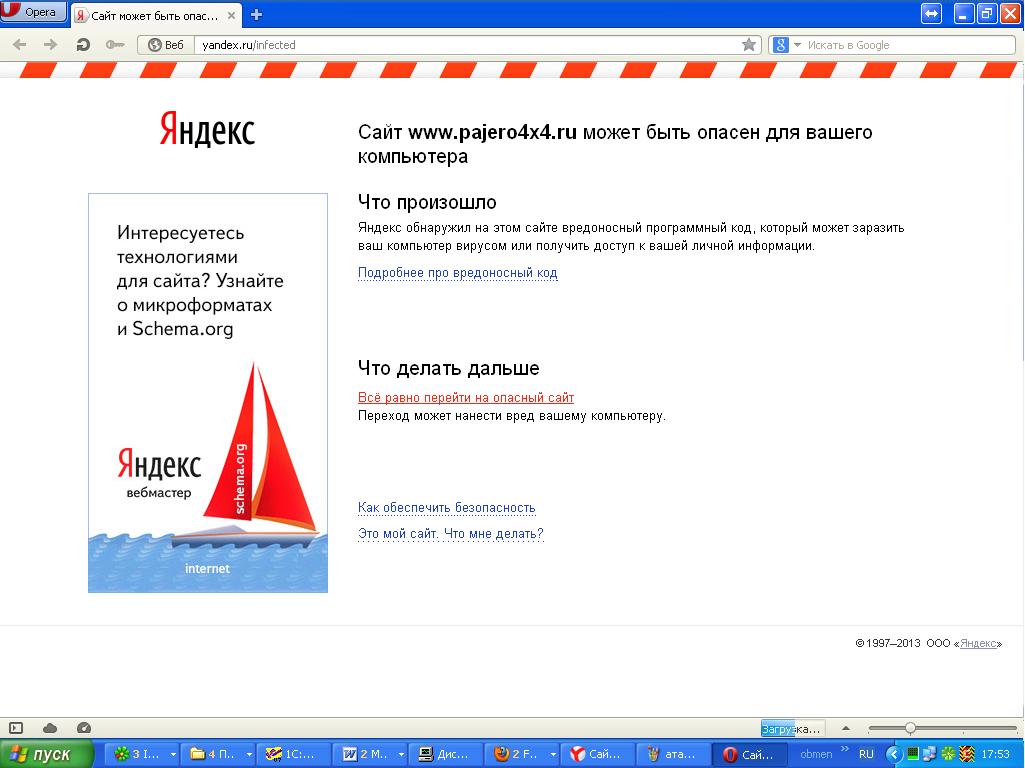Screen dimensions: 1025x768
Task: Toggle the Opera Turbo status bar icon
Action: tap(84, 728)
